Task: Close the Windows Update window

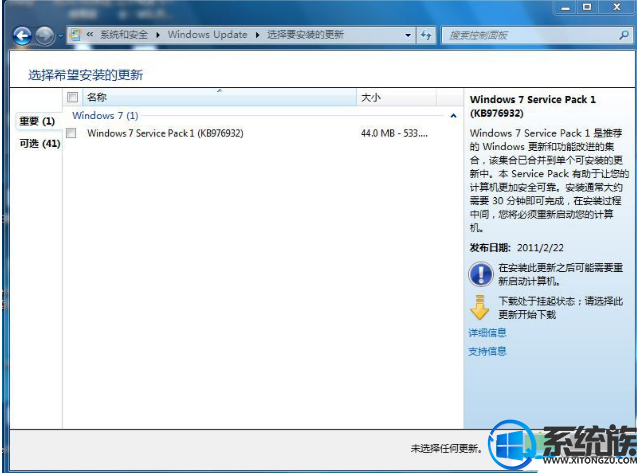Action: pyautogui.click(x=617, y=7)
